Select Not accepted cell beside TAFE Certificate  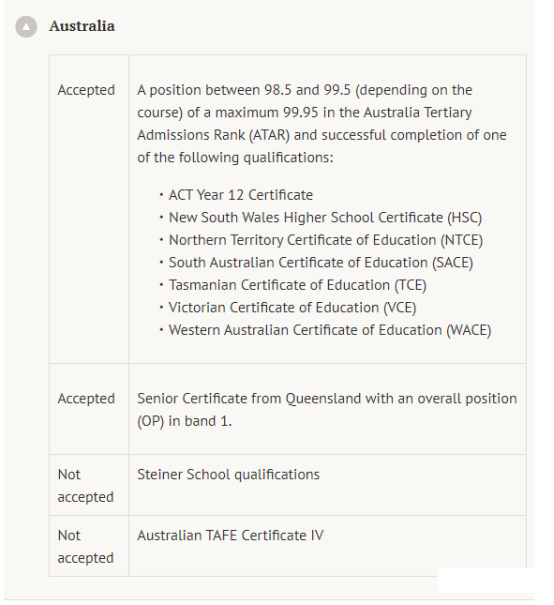click(86, 546)
